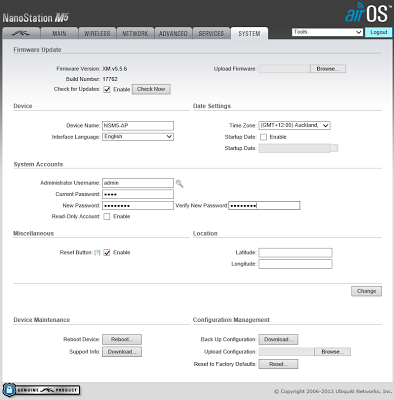Click the Verify New Password field
Viewport: 394px width, 400px height.
264,206
